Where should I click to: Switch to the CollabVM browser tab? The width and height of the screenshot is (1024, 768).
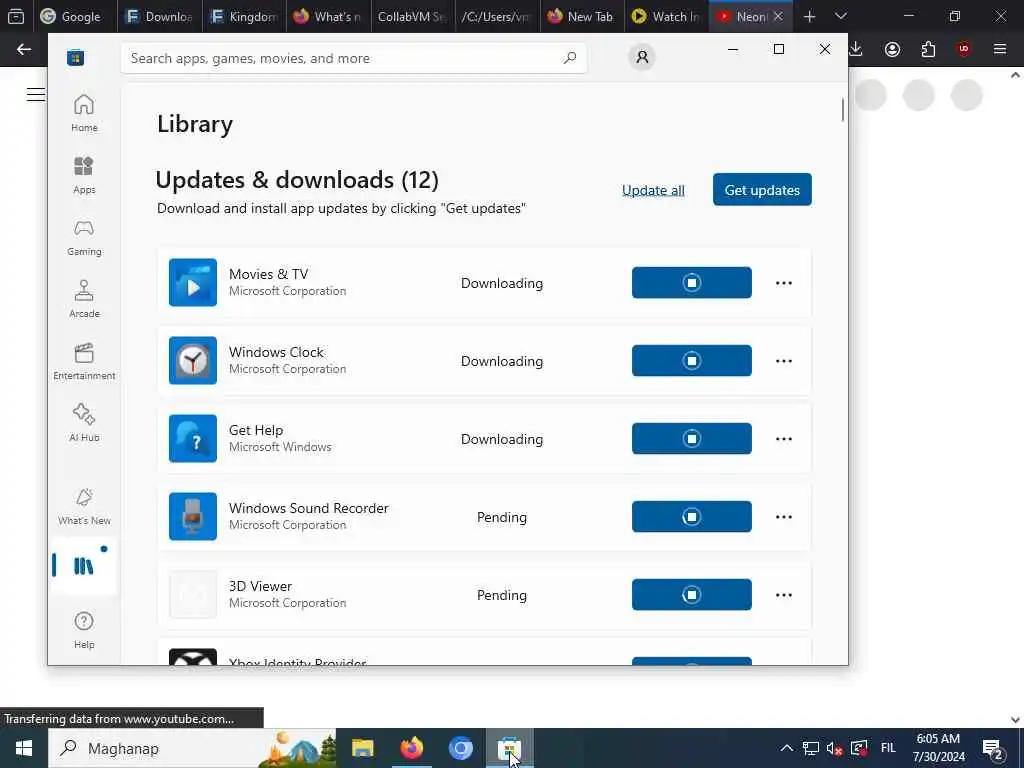[x=412, y=16]
